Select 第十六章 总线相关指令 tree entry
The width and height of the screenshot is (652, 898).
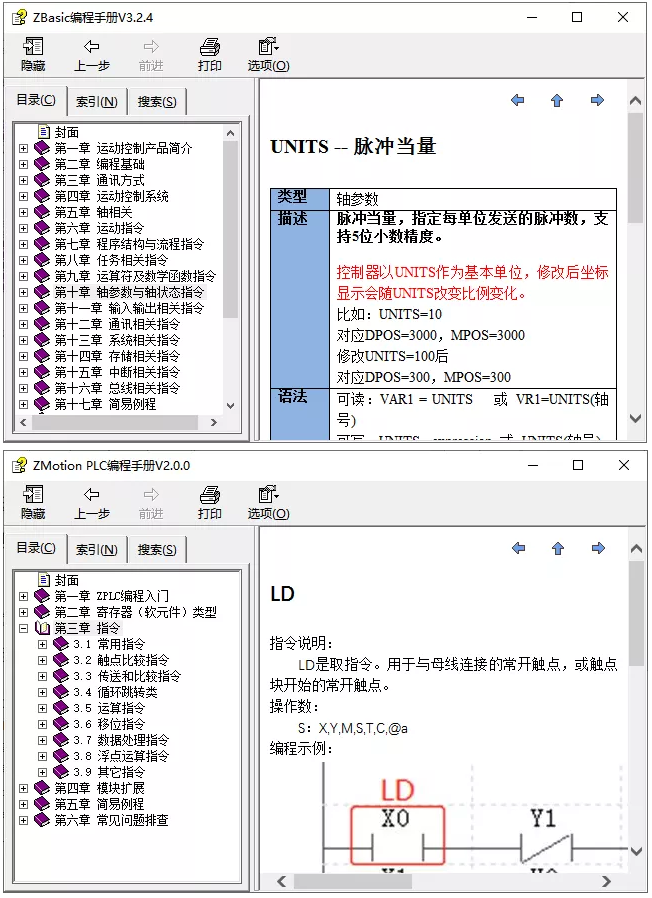[x=117, y=388]
